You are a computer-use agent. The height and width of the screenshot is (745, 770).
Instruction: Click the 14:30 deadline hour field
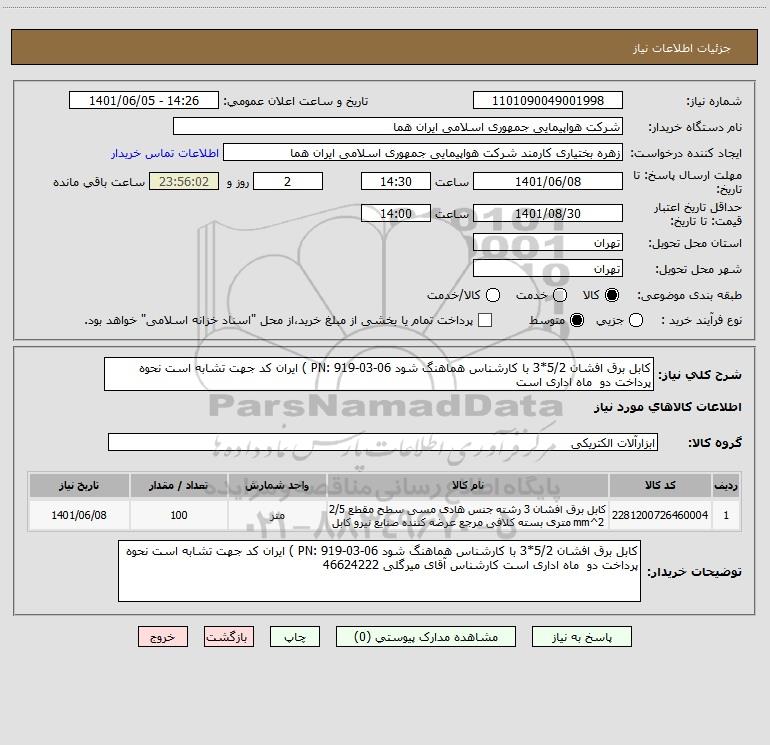pos(395,182)
